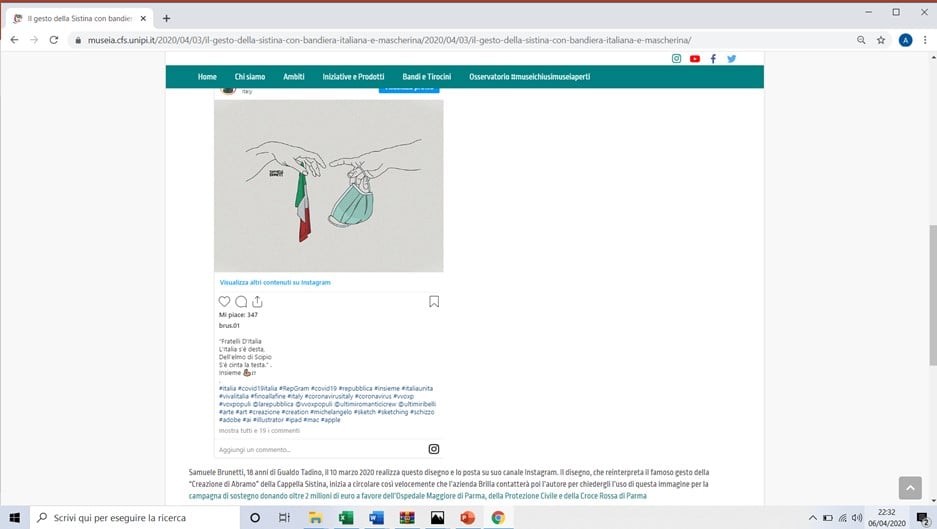937x529 pixels.
Task: Switch to Chrome on taskbar
Action: coord(498,518)
